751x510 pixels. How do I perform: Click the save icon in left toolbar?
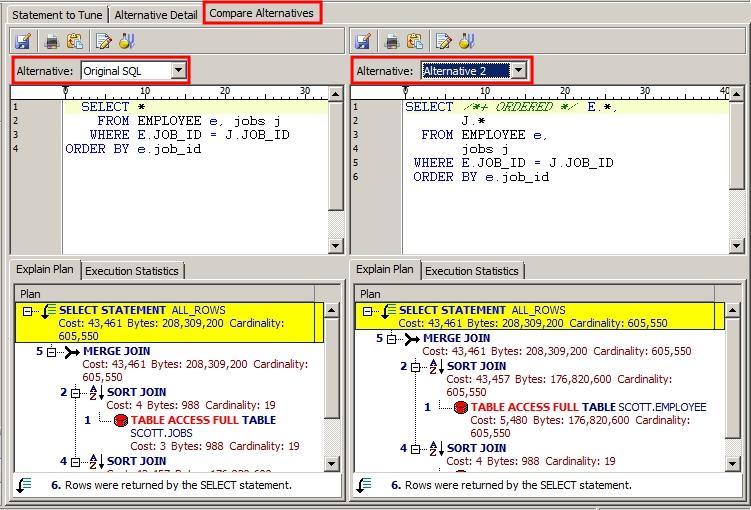coord(24,41)
